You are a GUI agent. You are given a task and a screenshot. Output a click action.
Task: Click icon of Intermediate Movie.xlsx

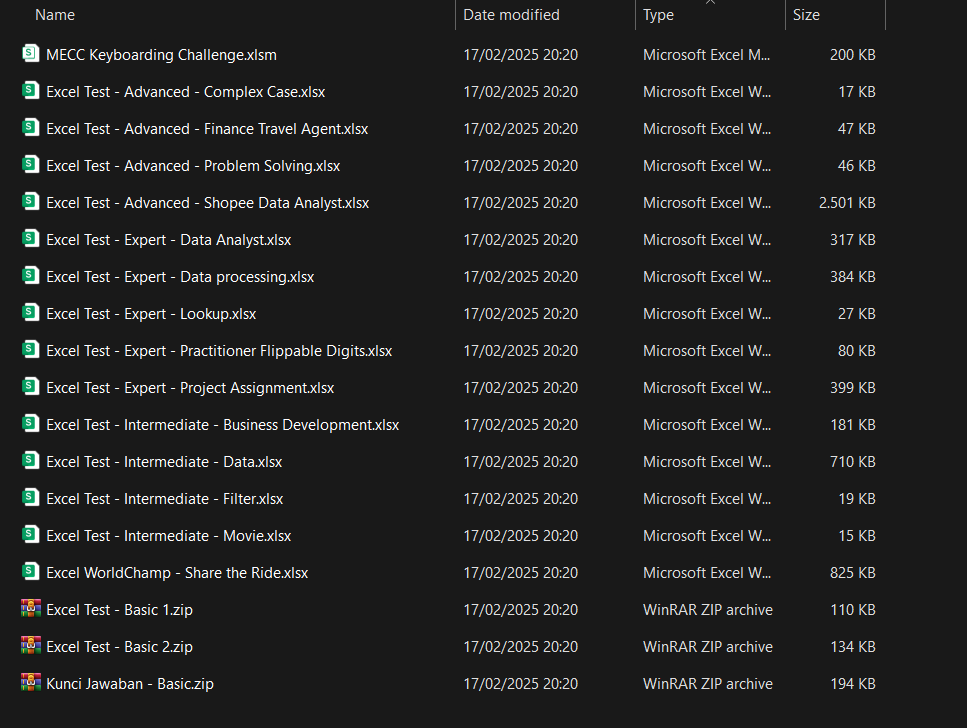tap(31, 535)
